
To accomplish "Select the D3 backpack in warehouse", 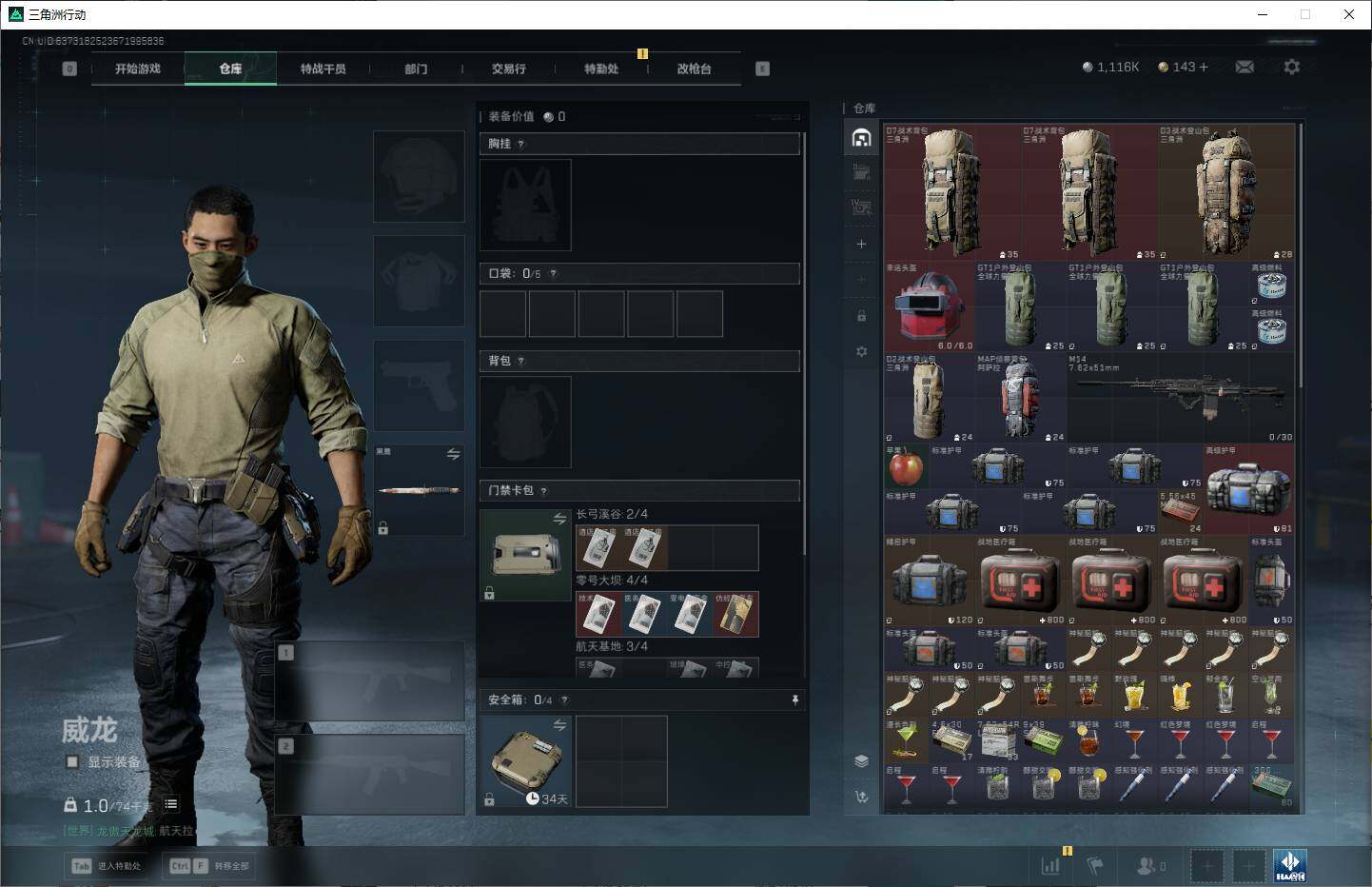I will [1226, 193].
